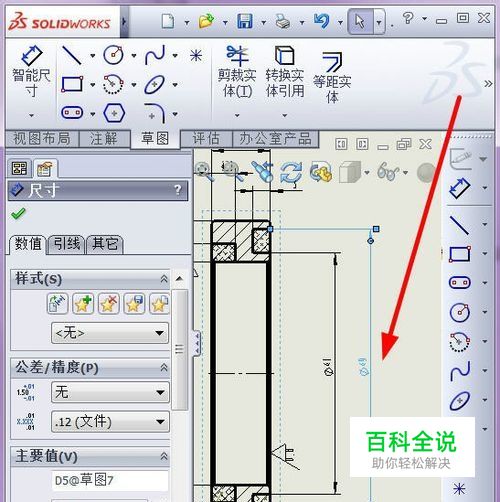Open FeatureManager design tree tab icon
Image resolution: width=500 pixels, height=502 pixels.
(x=19, y=169)
